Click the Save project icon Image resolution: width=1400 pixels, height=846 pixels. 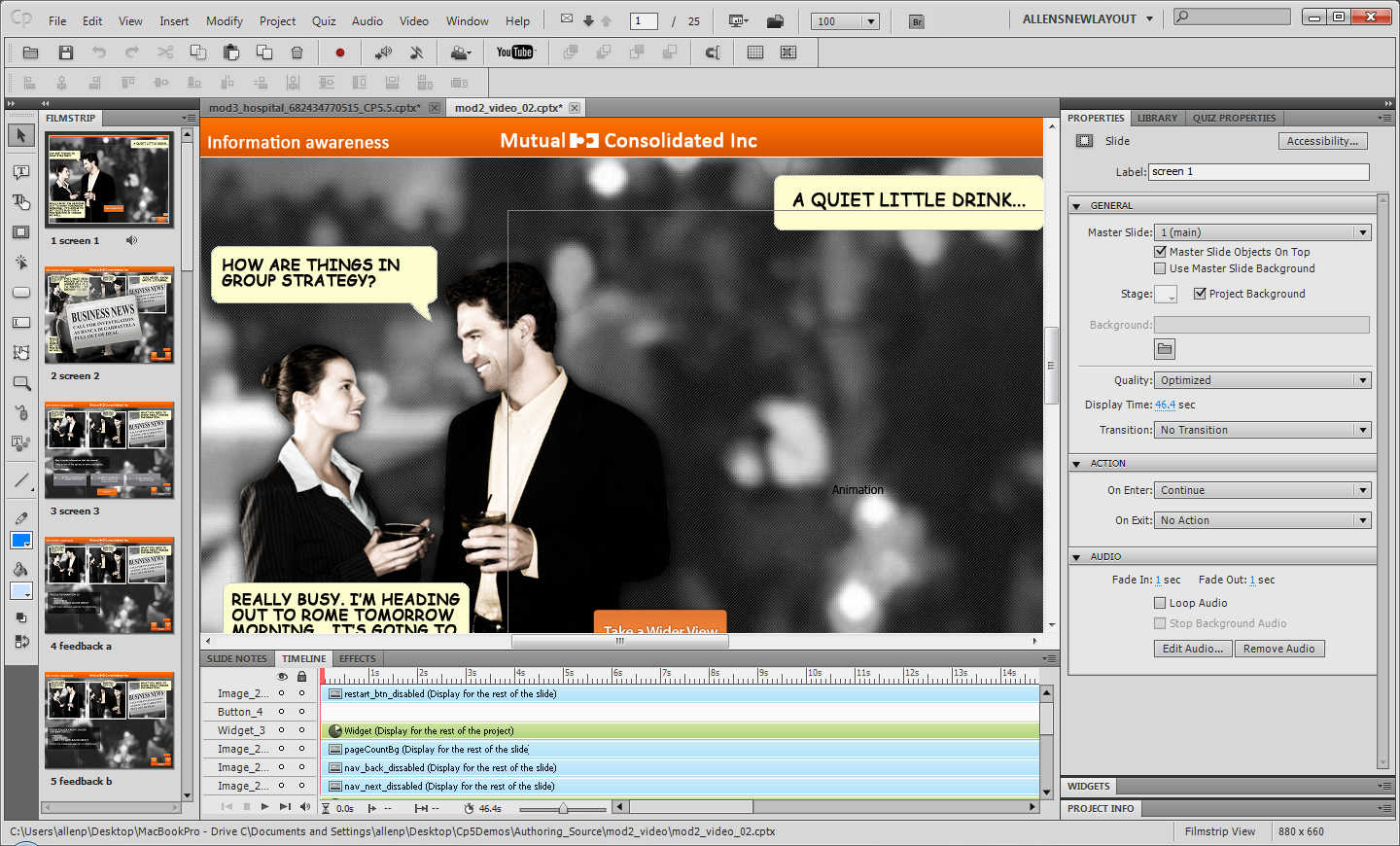[65, 53]
